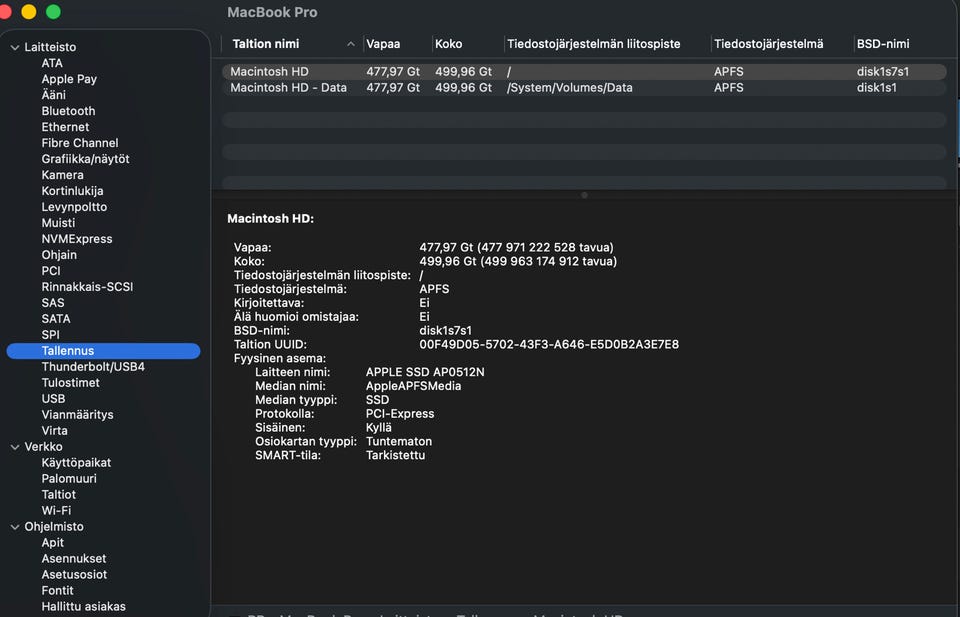Select Hallittu asiakas entry

point(83,606)
